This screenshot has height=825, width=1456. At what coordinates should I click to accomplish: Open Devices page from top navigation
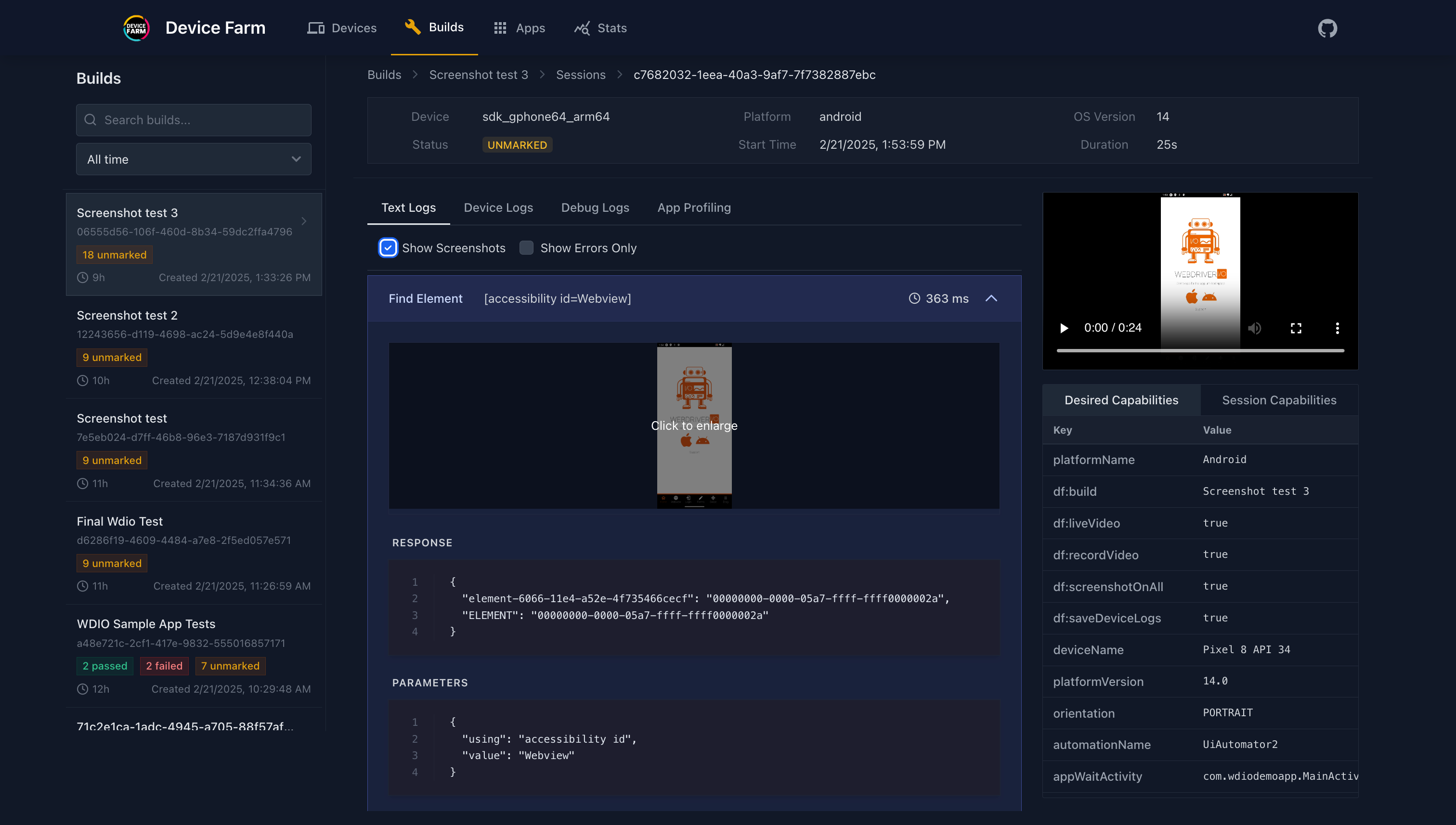(342, 28)
